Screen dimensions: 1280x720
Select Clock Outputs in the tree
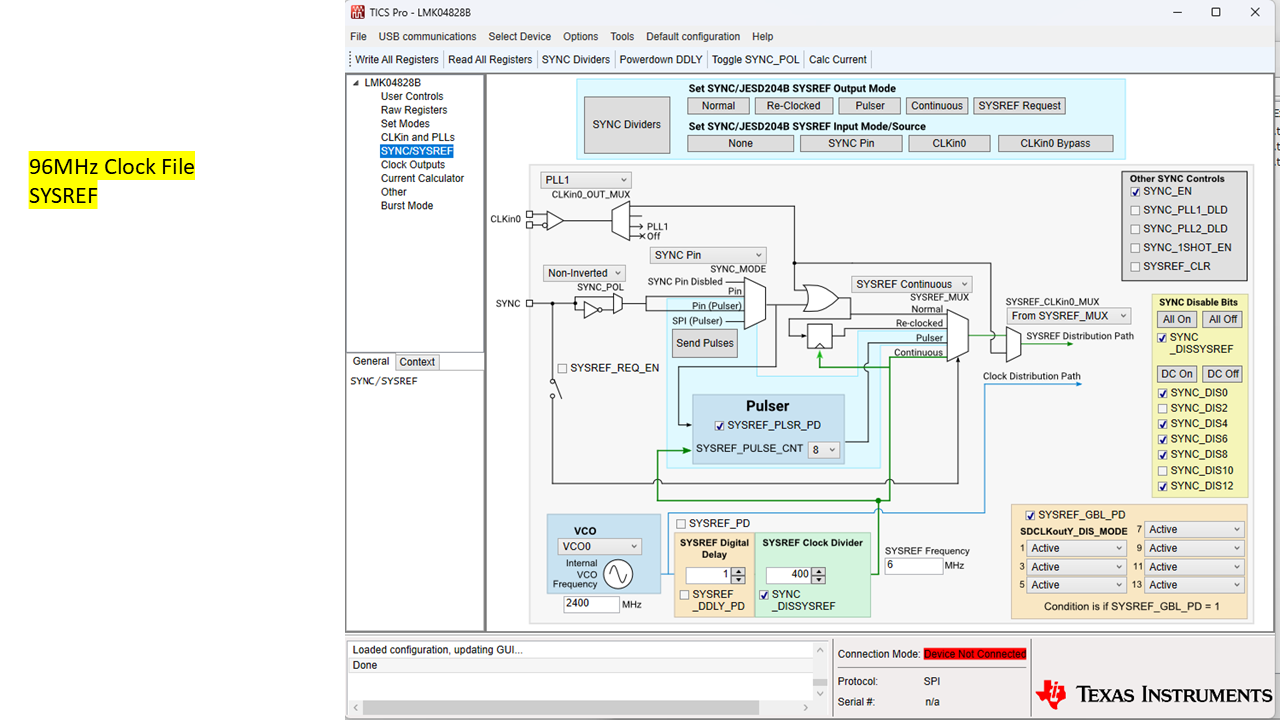(x=413, y=165)
